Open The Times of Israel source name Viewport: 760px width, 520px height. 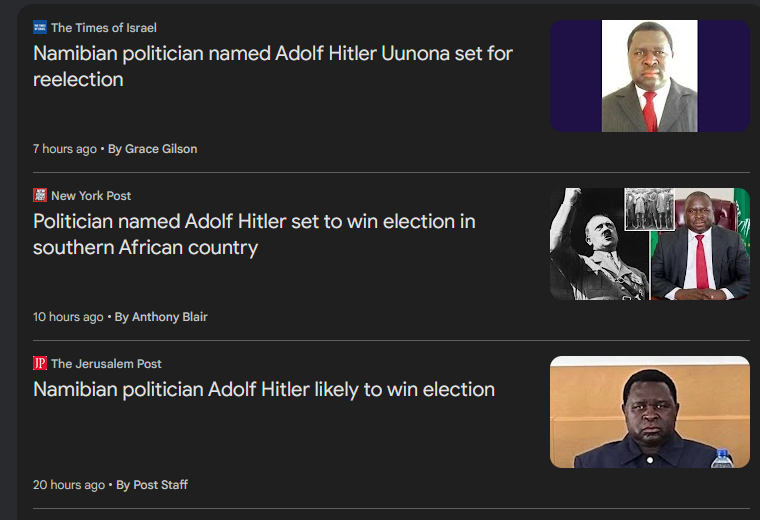click(104, 27)
